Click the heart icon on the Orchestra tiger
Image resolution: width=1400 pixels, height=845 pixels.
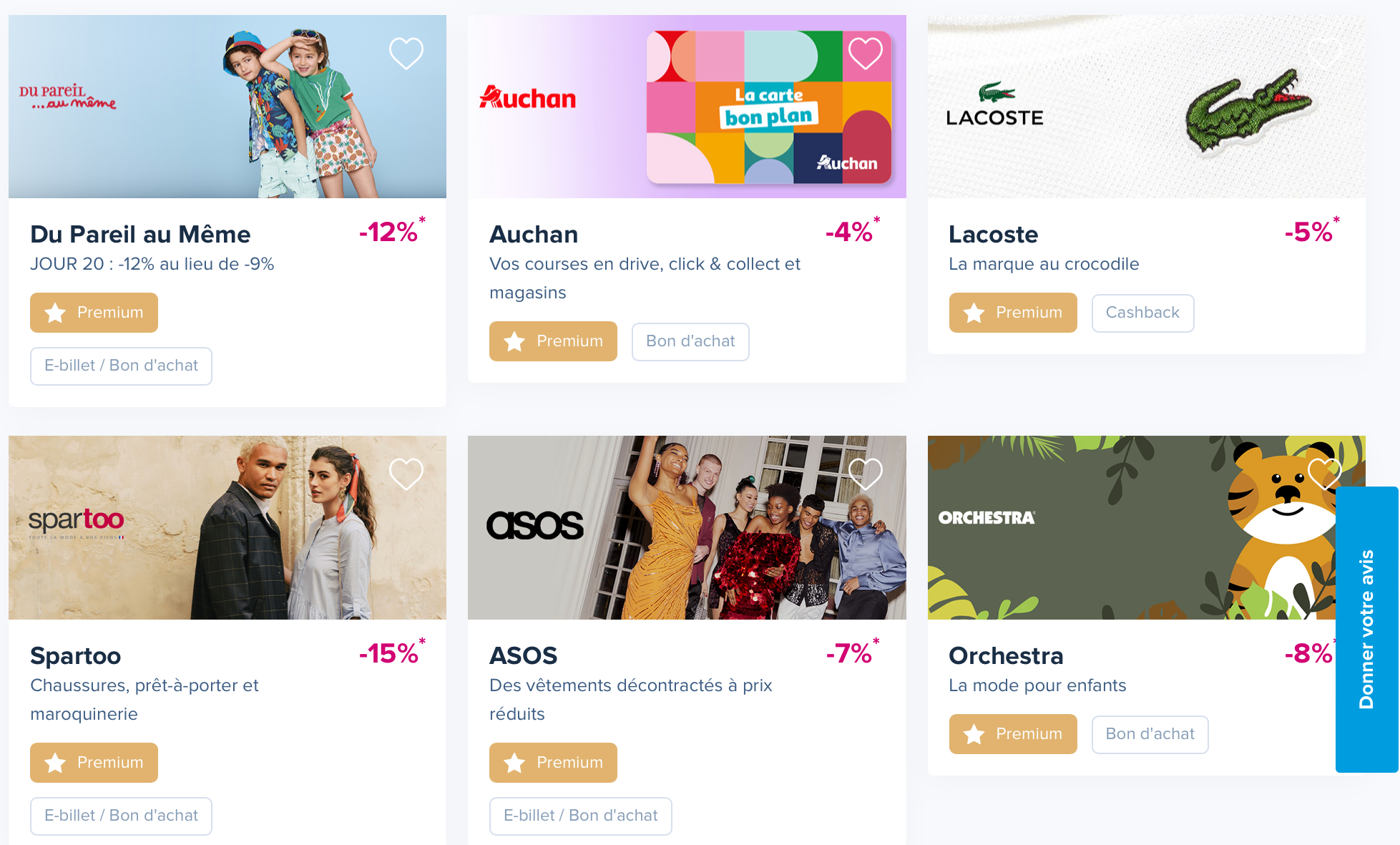[1325, 474]
